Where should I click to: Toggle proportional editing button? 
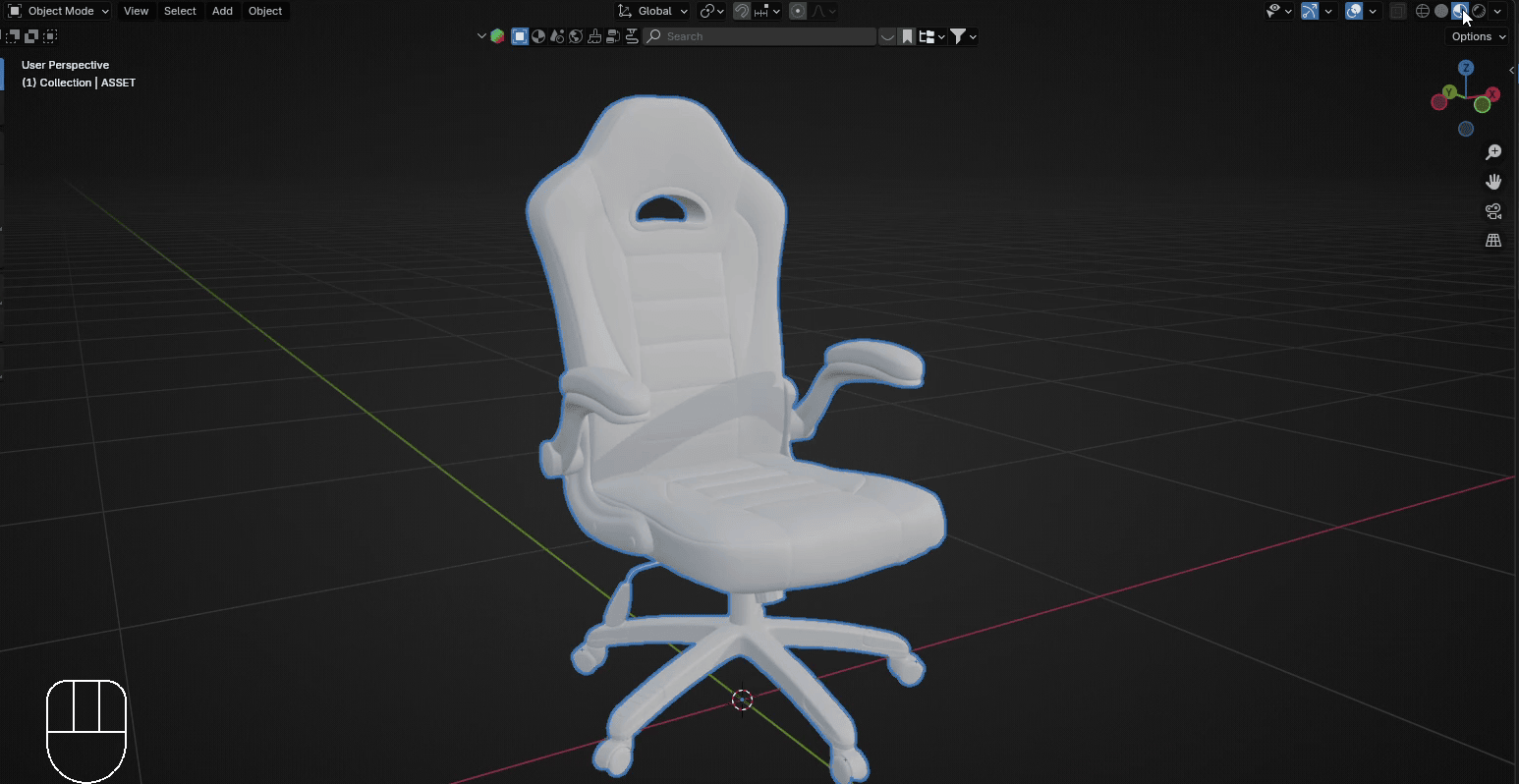[x=798, y=11]
